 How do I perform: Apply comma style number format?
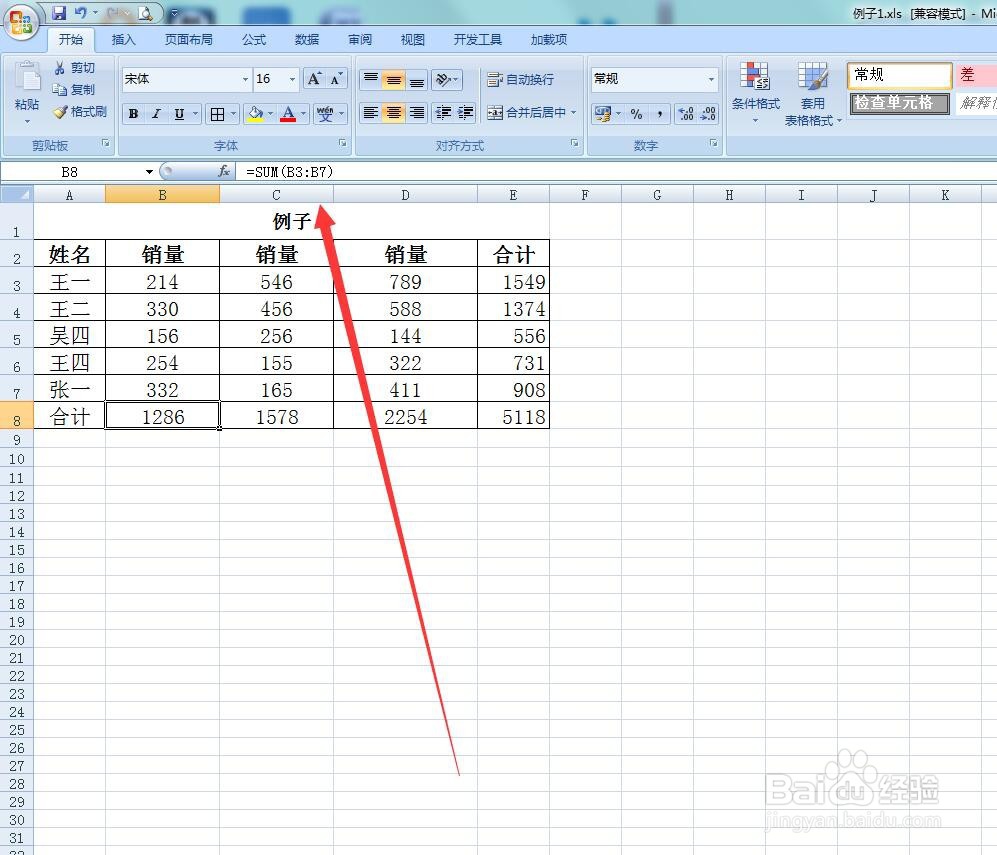point(660,114)
